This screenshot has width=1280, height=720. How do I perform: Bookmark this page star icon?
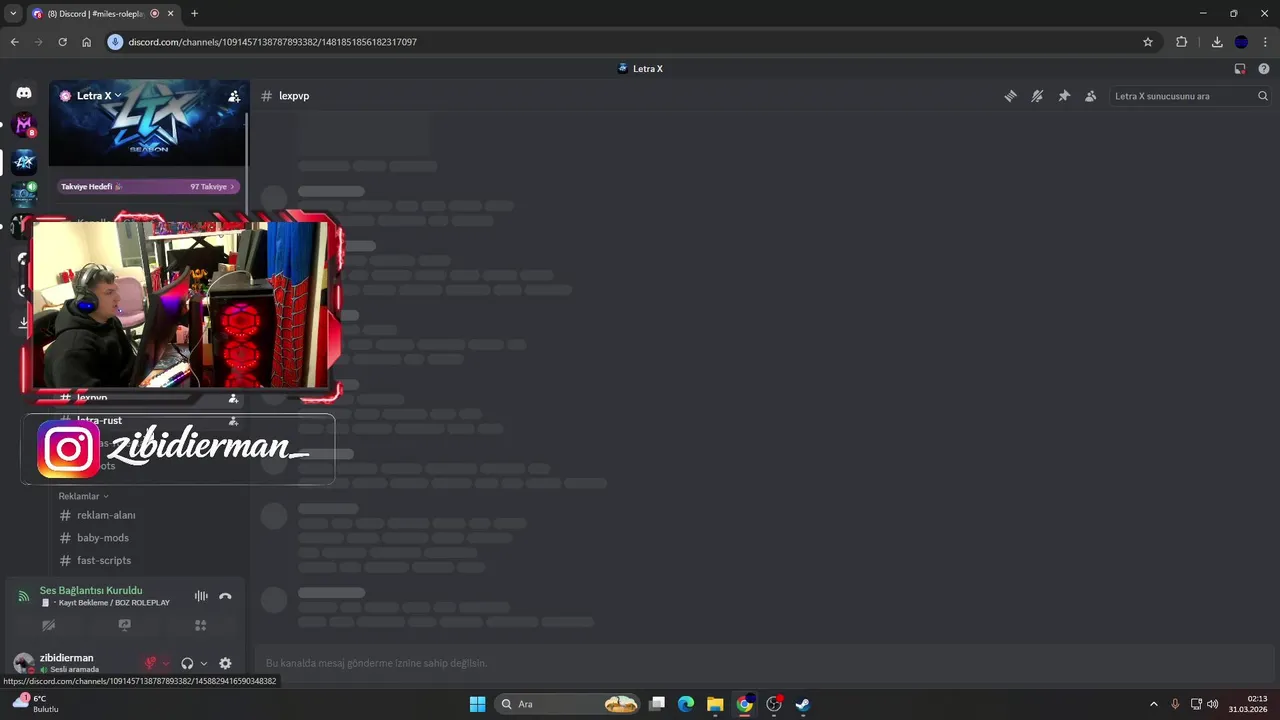1148,42
